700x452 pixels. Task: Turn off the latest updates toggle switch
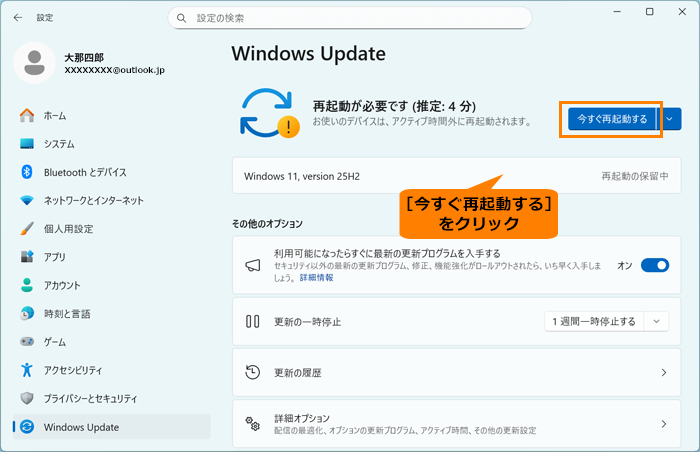tap(654, 265)
